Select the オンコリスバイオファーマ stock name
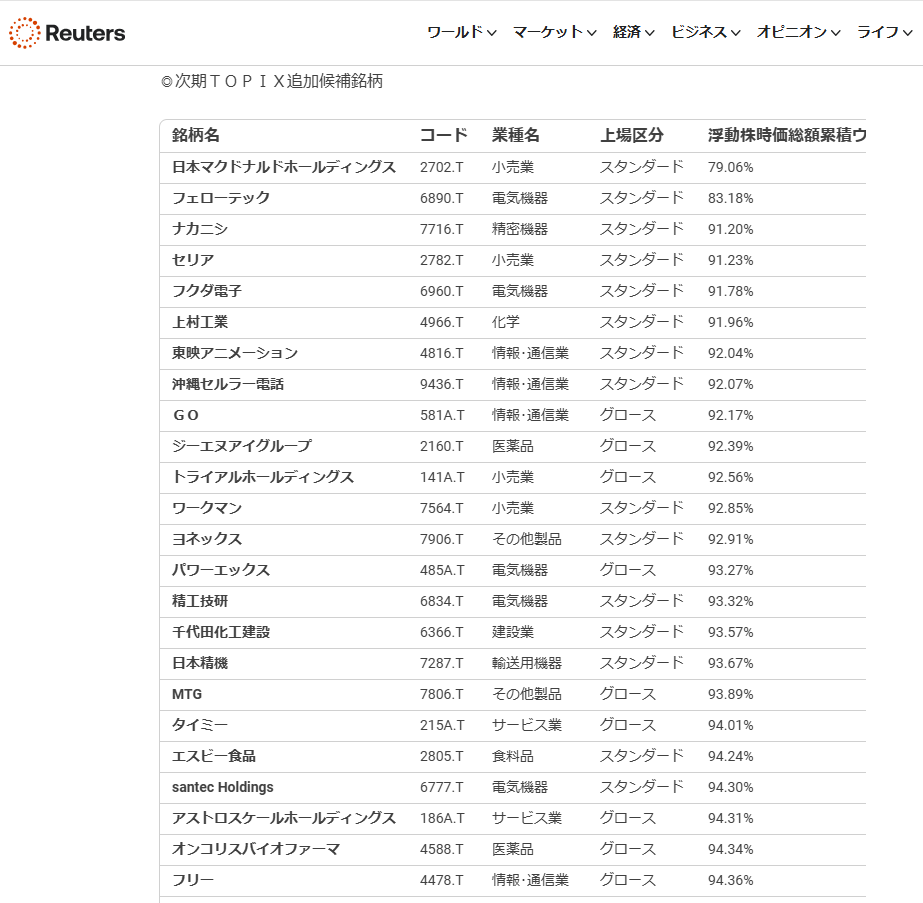The image size is (923, 903). (x=255, y=849)
